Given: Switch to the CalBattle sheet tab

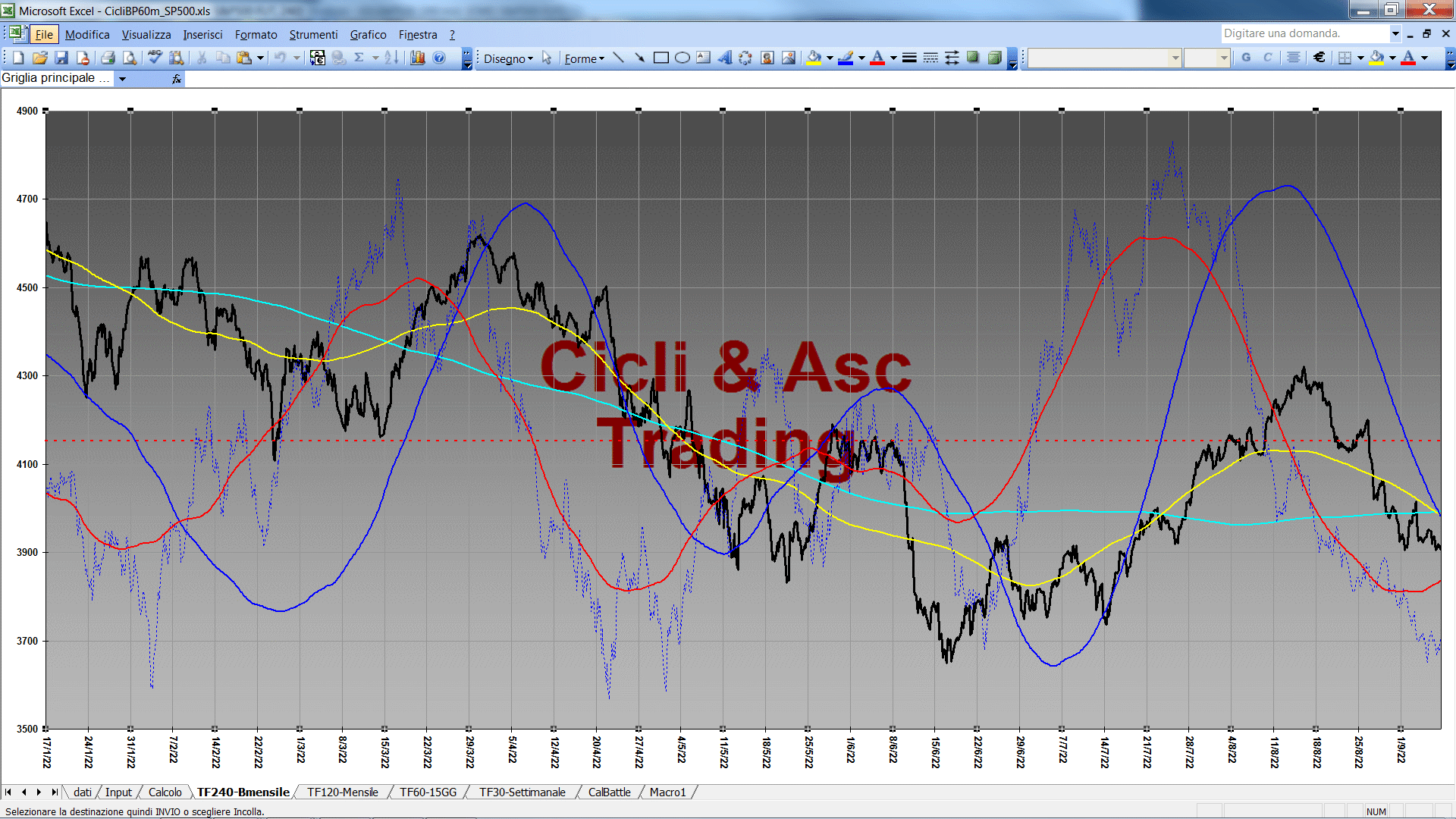Looking at the screenshot, I should coord(610,792).
